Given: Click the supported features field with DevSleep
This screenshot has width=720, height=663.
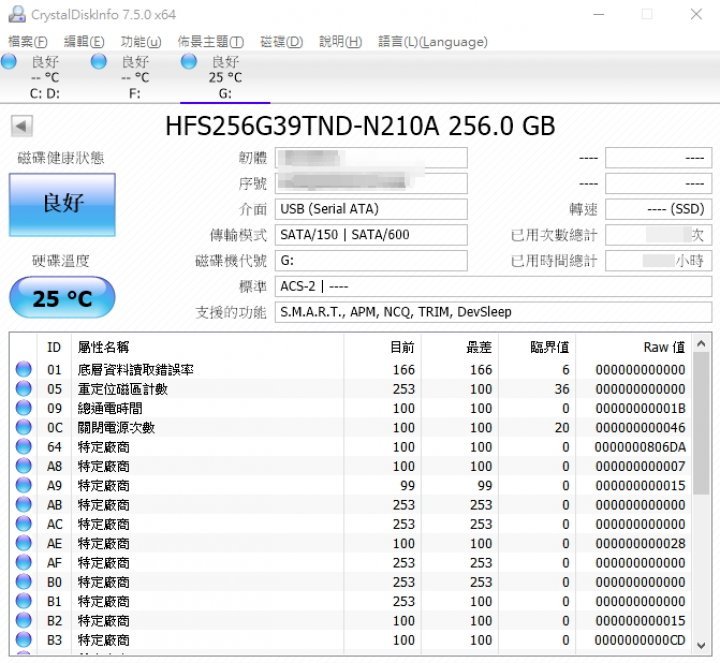Looking at the screenshot, I should click(494, 312).
